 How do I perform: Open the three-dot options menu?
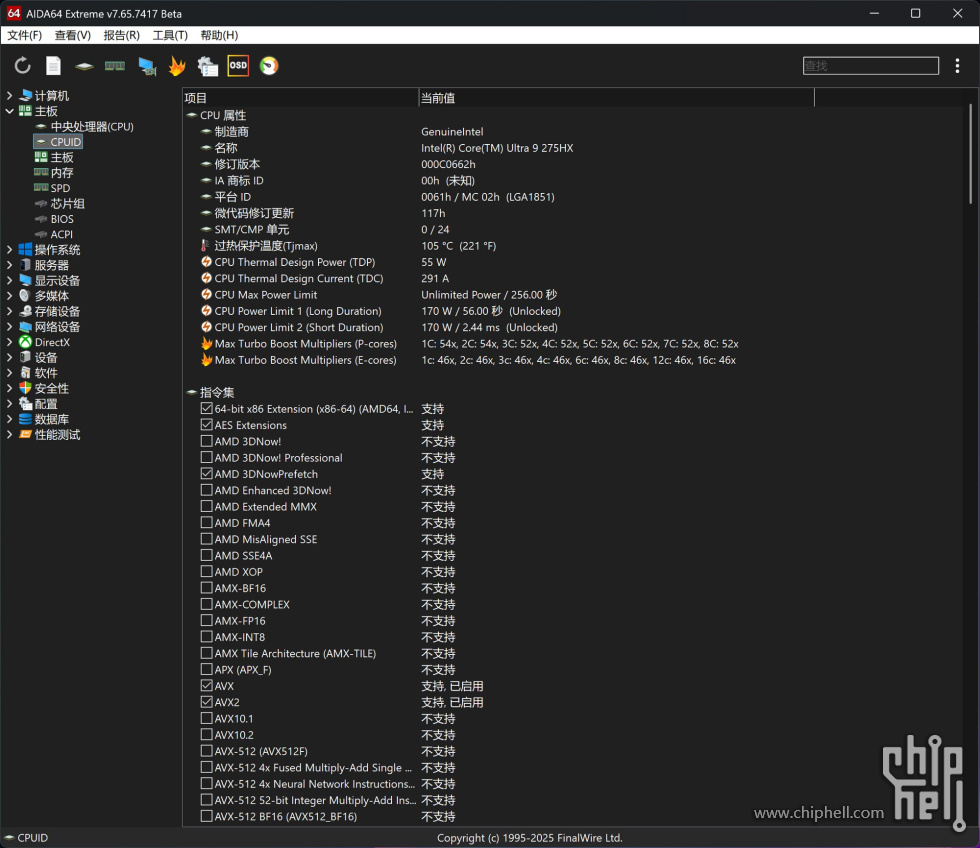pos(957,66)
